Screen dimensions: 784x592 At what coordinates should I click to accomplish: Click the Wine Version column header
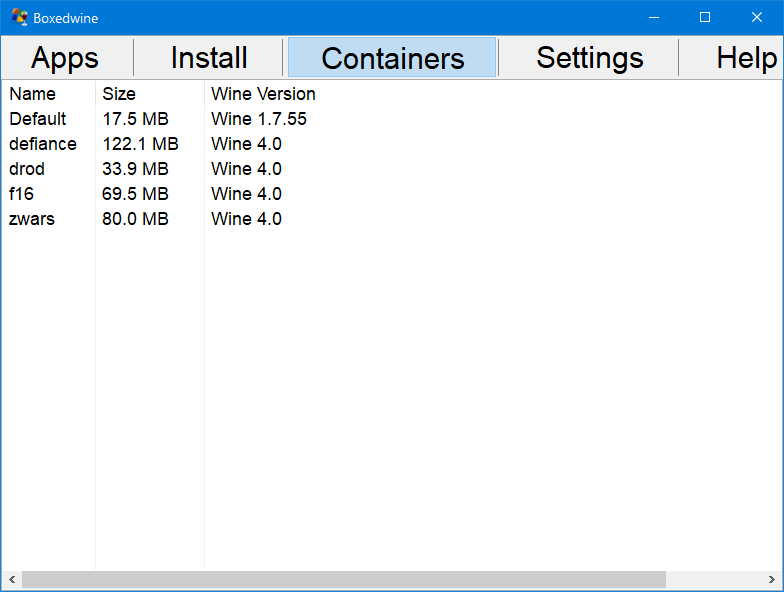[x=263, y=94]
